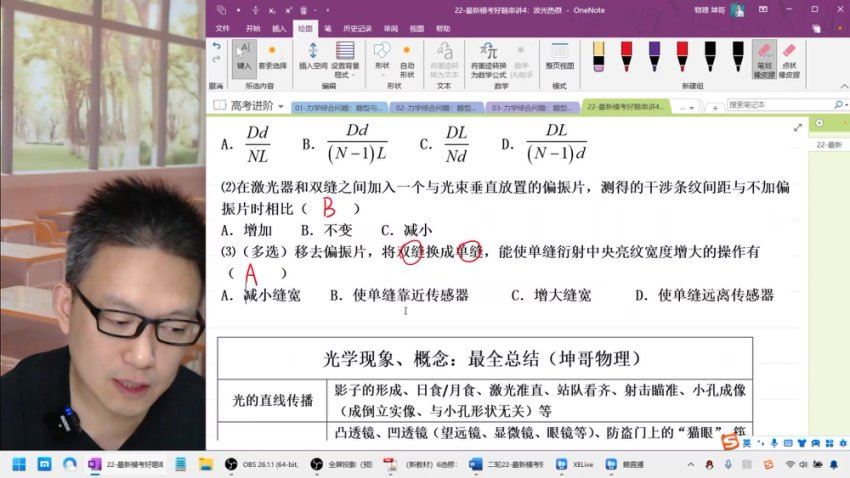Switch to section tab 02-力学综合问题
The width and height of the screenshot is (850, 478).
point(435,107)
